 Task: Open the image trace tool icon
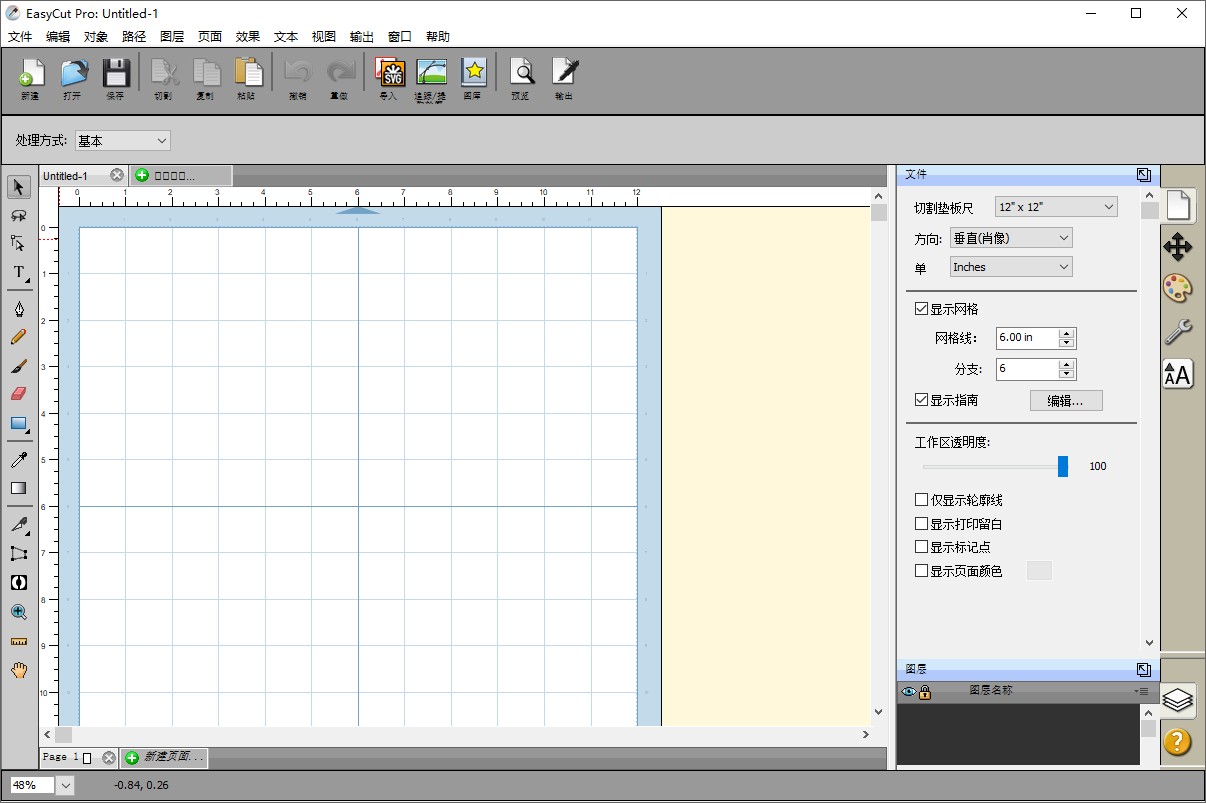tap(431, 74)
